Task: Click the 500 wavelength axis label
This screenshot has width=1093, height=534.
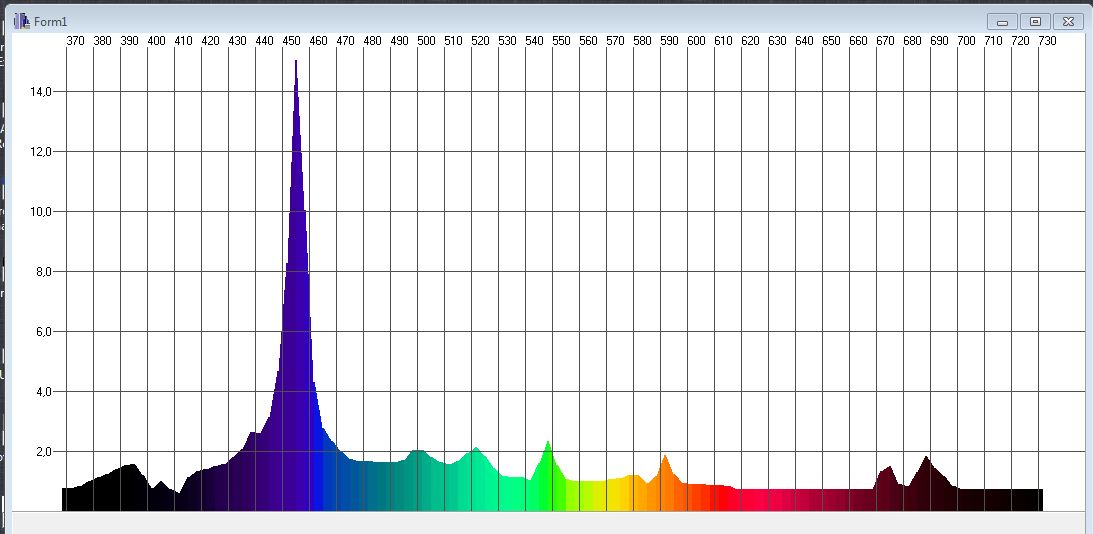Action: pyautogui.click(x=426, y=41)
